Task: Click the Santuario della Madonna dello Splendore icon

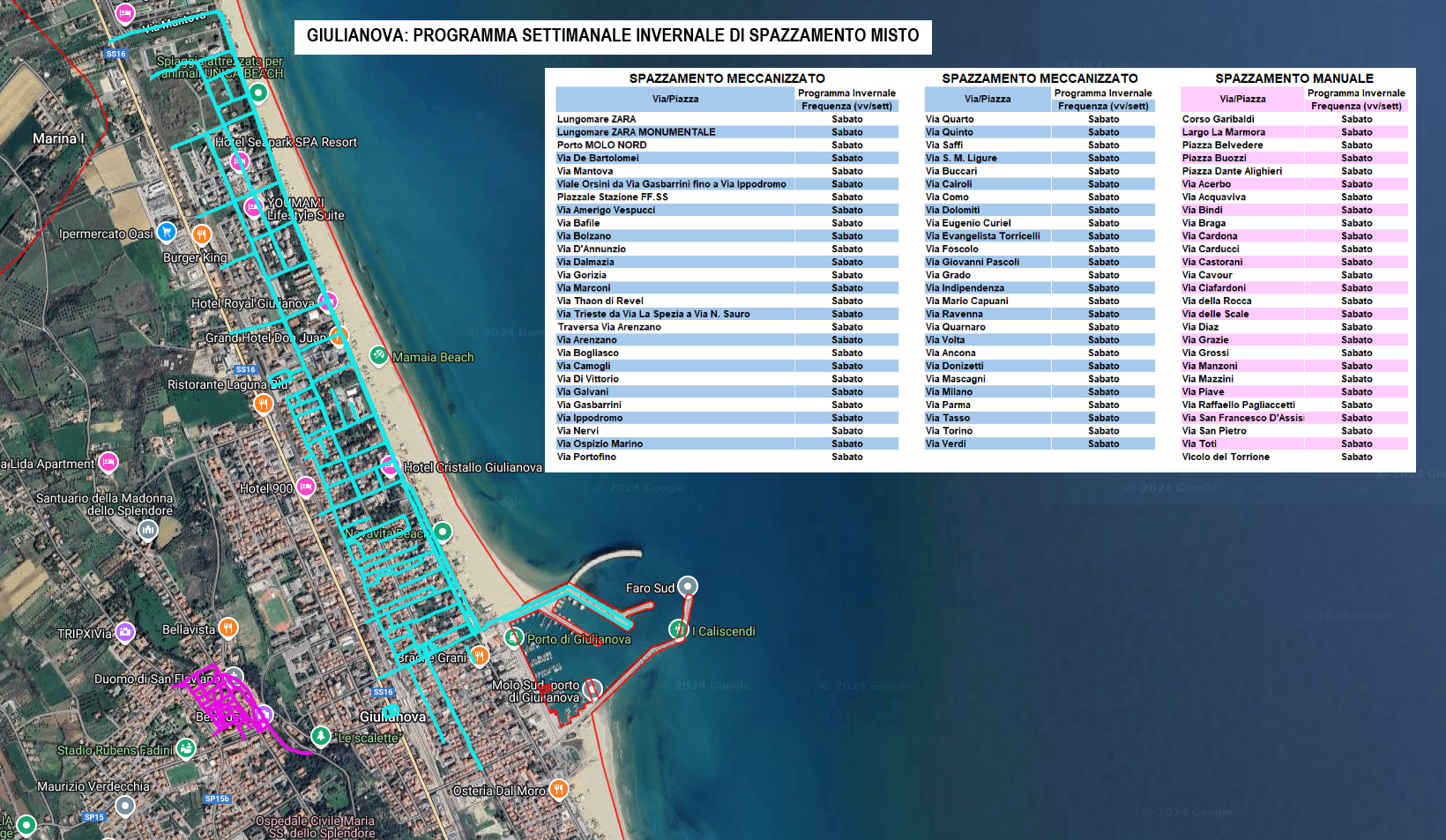Action: coord(147,530)
